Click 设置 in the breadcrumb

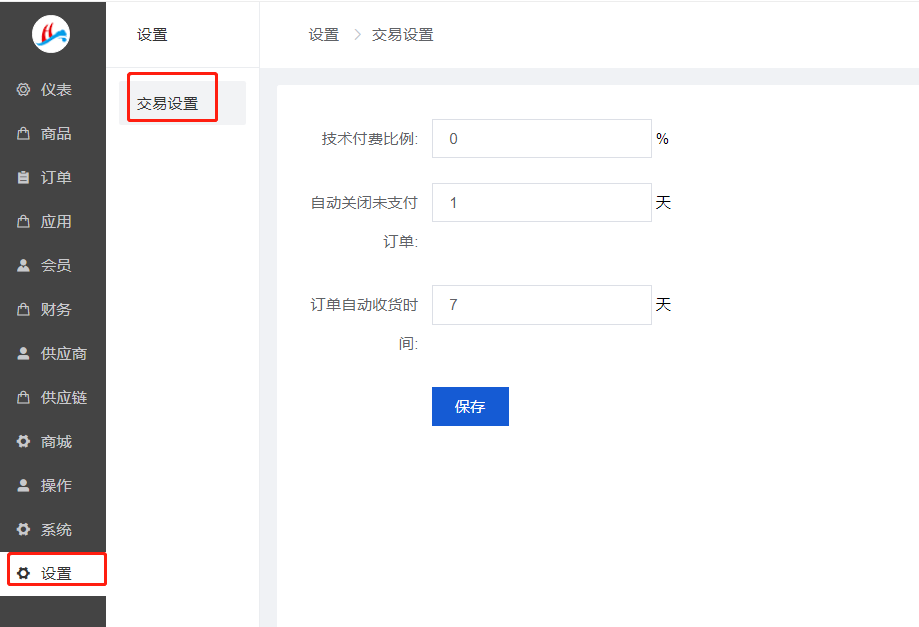324,35
